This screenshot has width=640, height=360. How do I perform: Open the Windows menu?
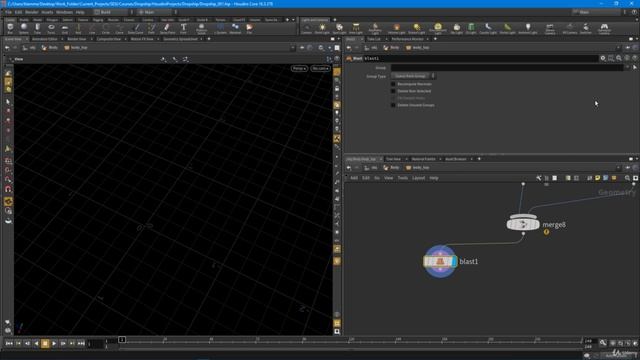point(64,12)
